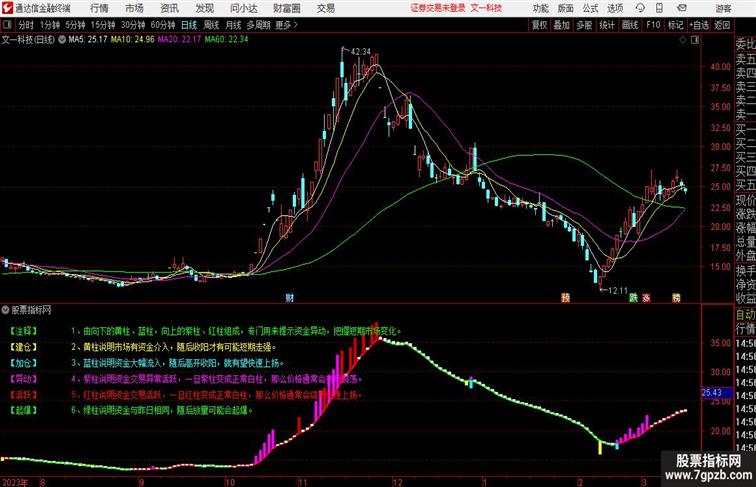
Task: Click the 跌 marker at chart bottom
Action: pos(633,298)
